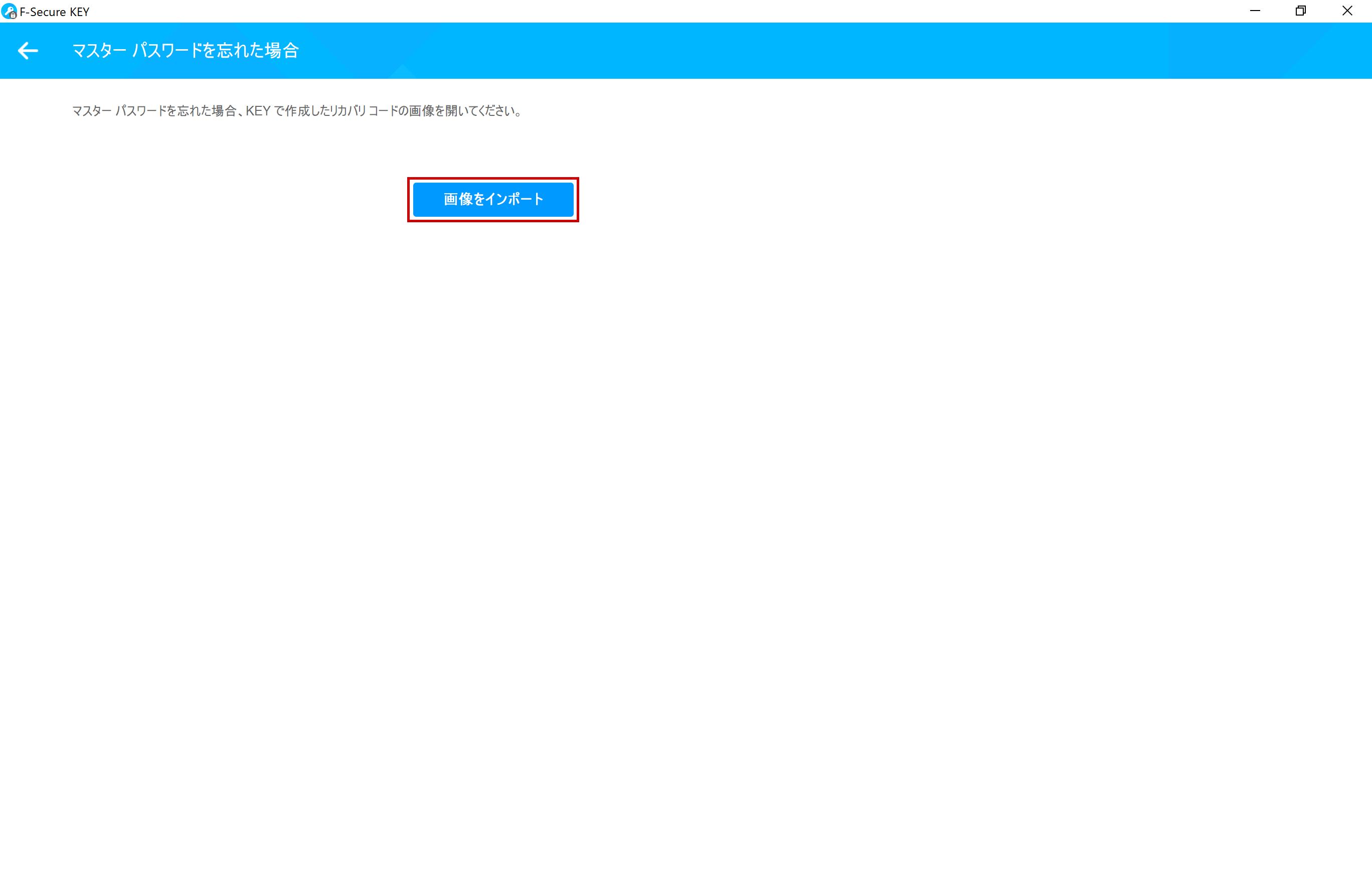Close the F-Secure KEY window

[x=1347, y=11]
